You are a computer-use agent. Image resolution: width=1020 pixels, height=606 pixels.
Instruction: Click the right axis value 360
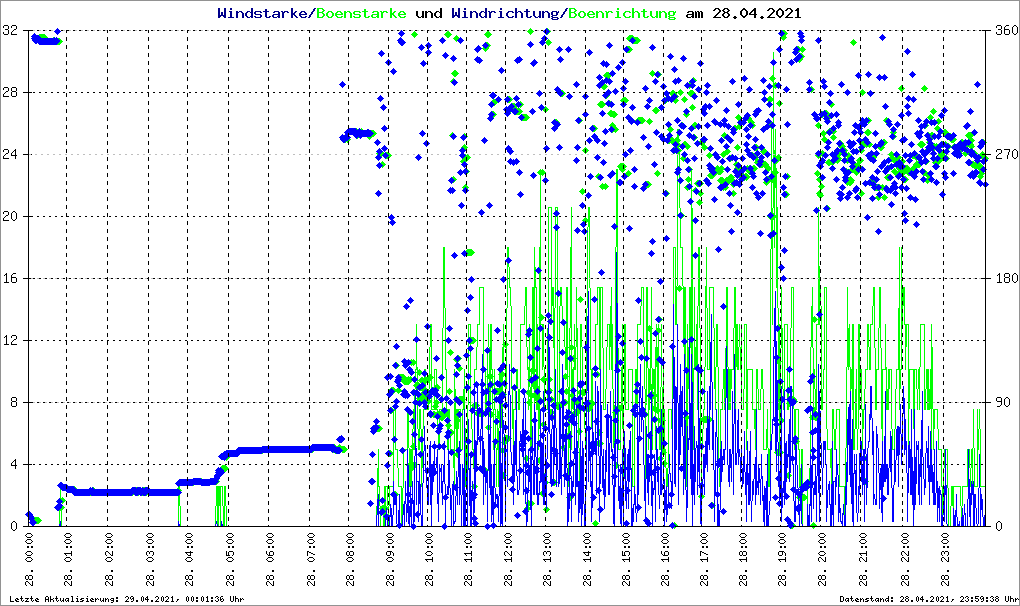1004,31
